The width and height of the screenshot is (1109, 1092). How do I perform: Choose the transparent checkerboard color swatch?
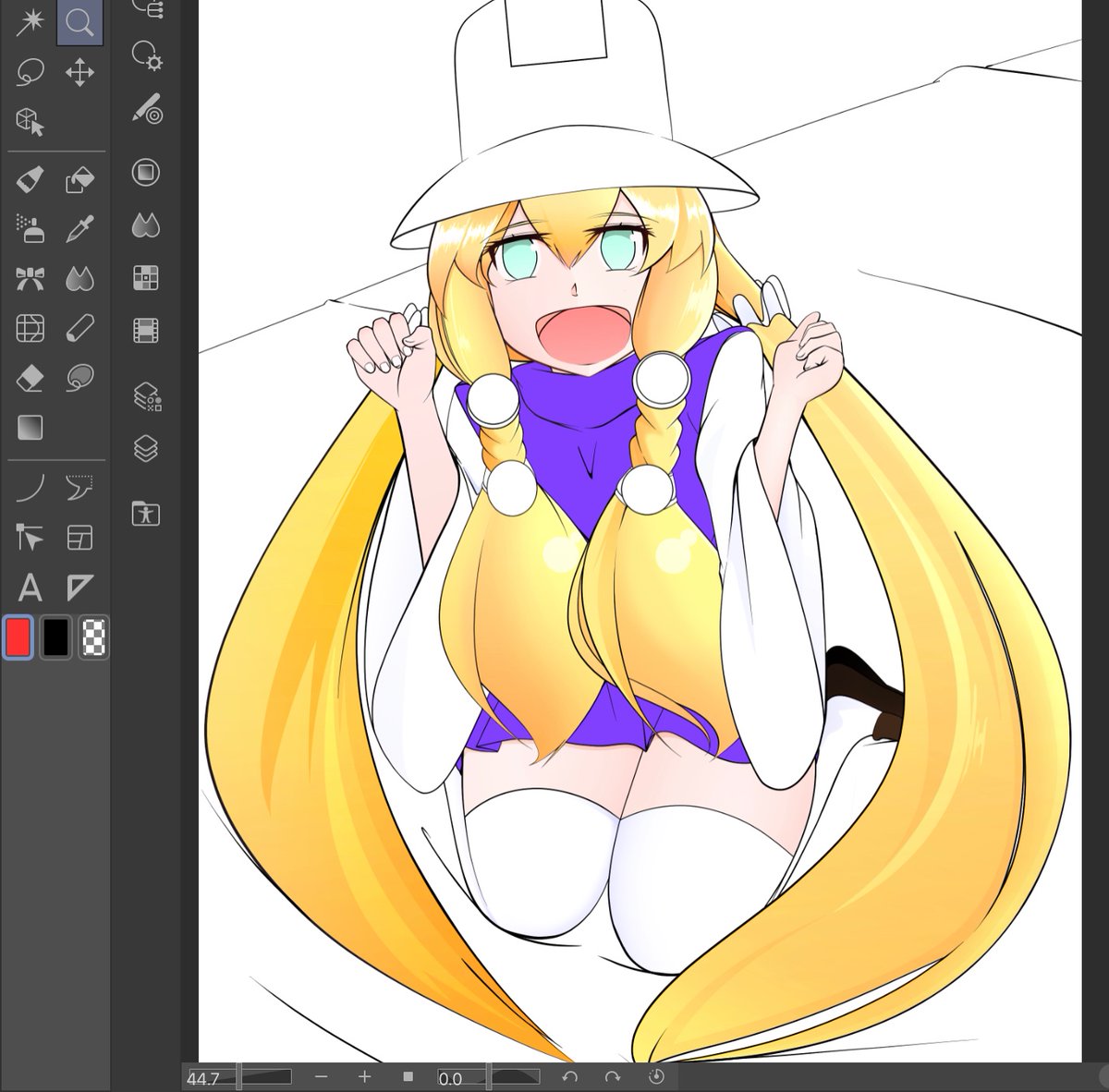(x=94, y=637)
